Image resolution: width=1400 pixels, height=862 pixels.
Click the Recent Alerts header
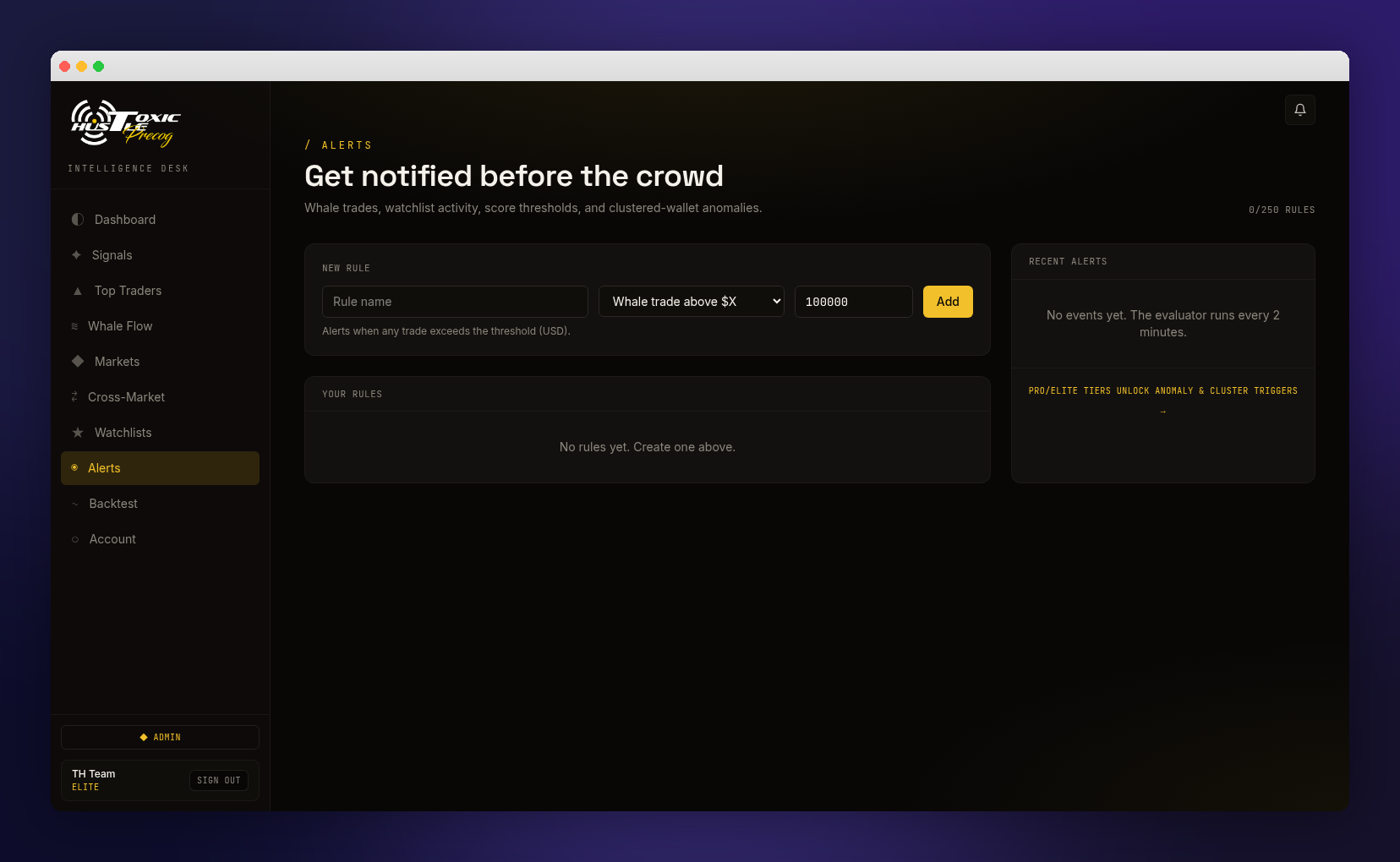(x=1068, y=261)
